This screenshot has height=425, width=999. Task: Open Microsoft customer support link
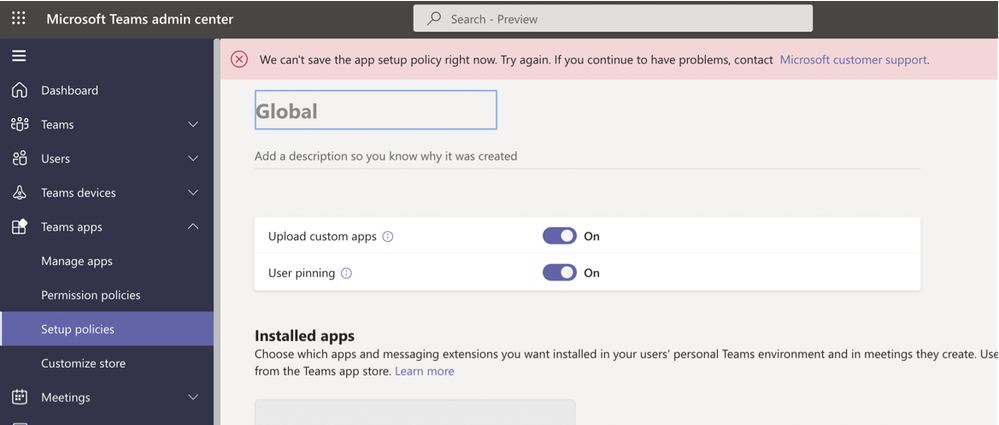tap(853, 60)
